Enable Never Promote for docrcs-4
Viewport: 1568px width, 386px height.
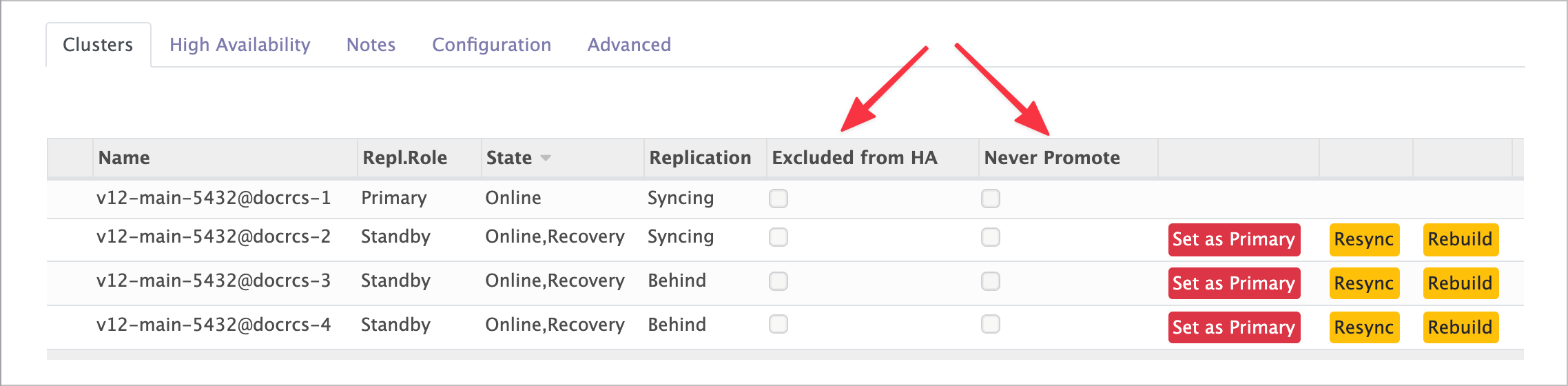coord(991,324)
